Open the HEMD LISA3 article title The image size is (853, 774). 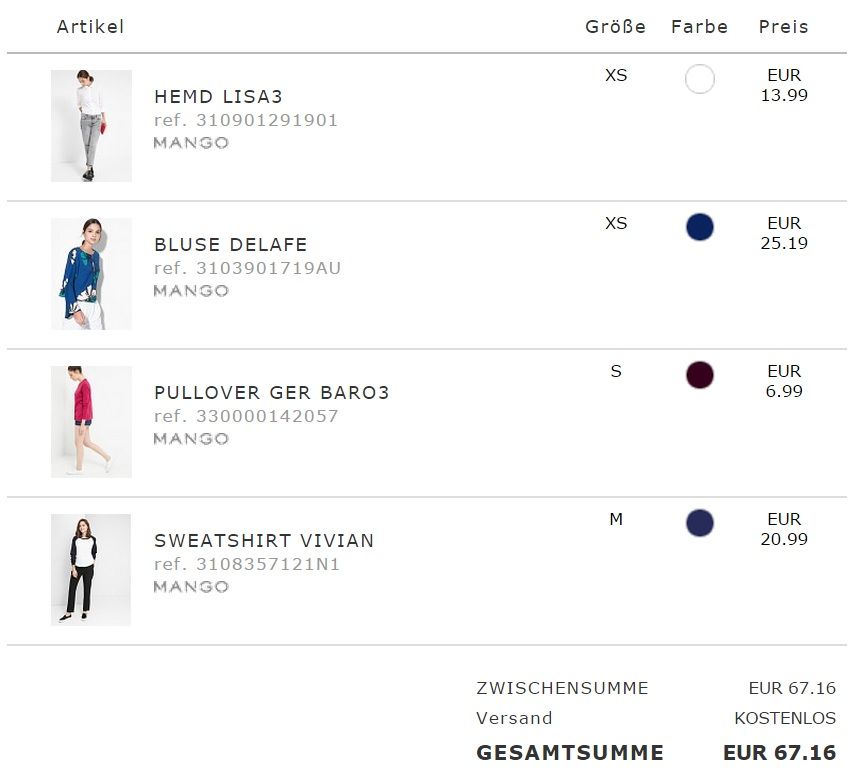click(218, 97)
